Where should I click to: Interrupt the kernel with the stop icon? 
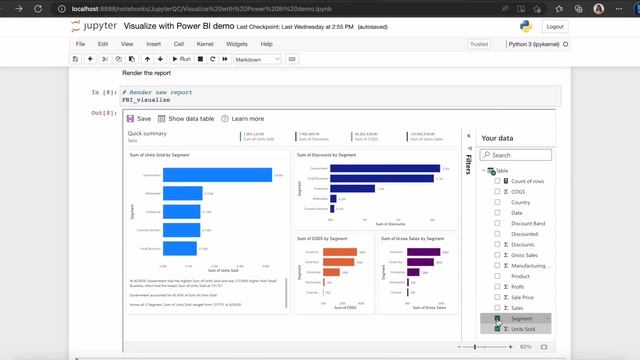(200, 59)
